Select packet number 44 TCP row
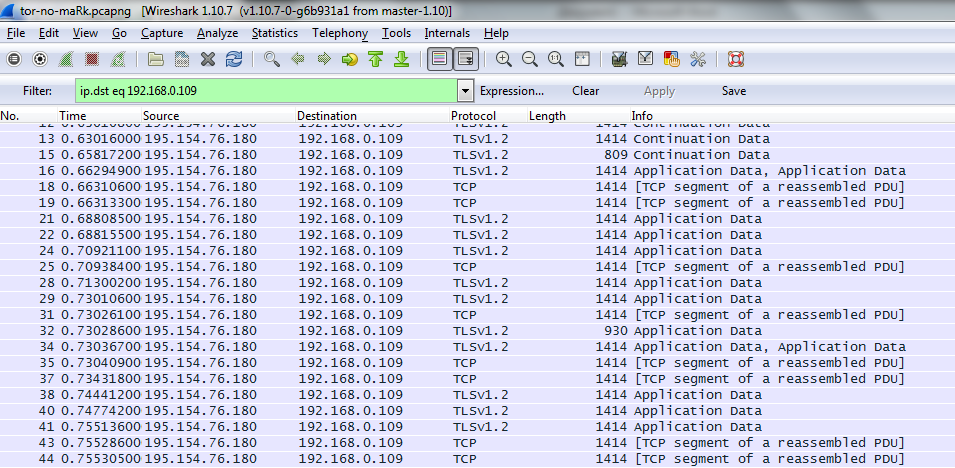Screen dimensions: 955x468 click(478, 459)
